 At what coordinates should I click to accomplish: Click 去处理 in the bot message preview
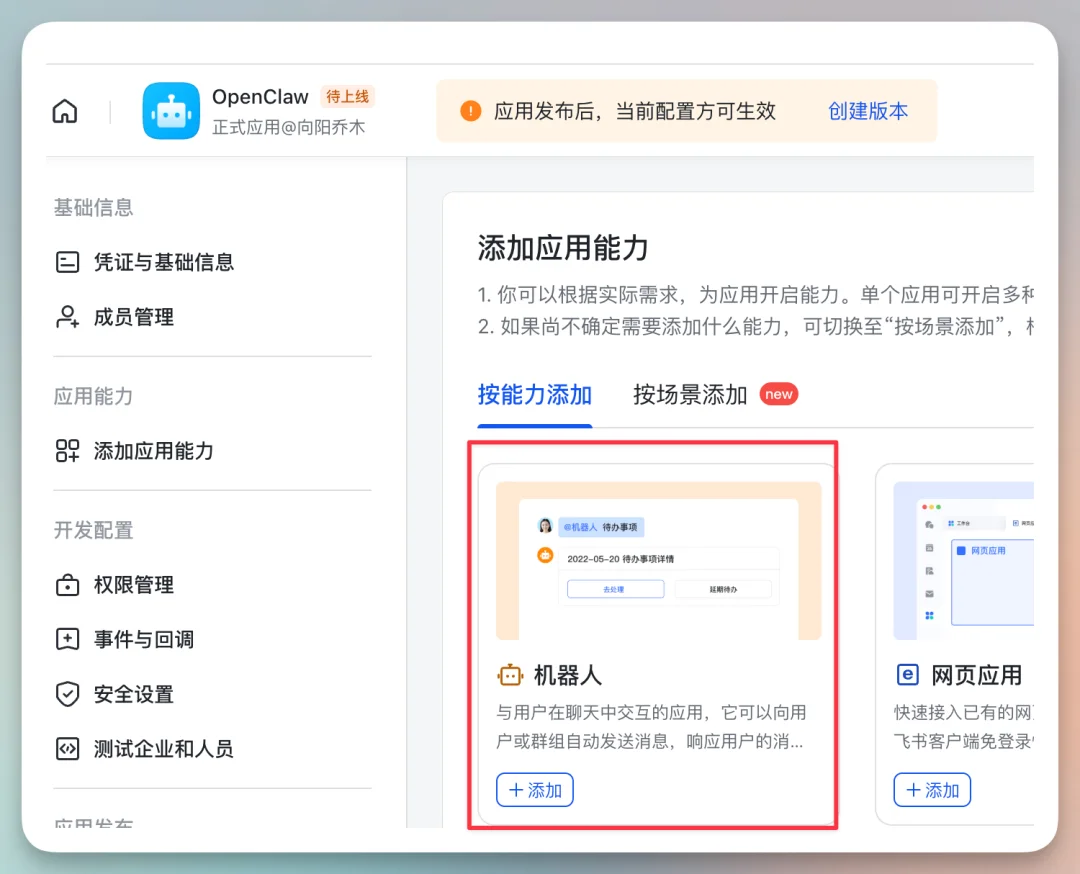coord(614,589)
